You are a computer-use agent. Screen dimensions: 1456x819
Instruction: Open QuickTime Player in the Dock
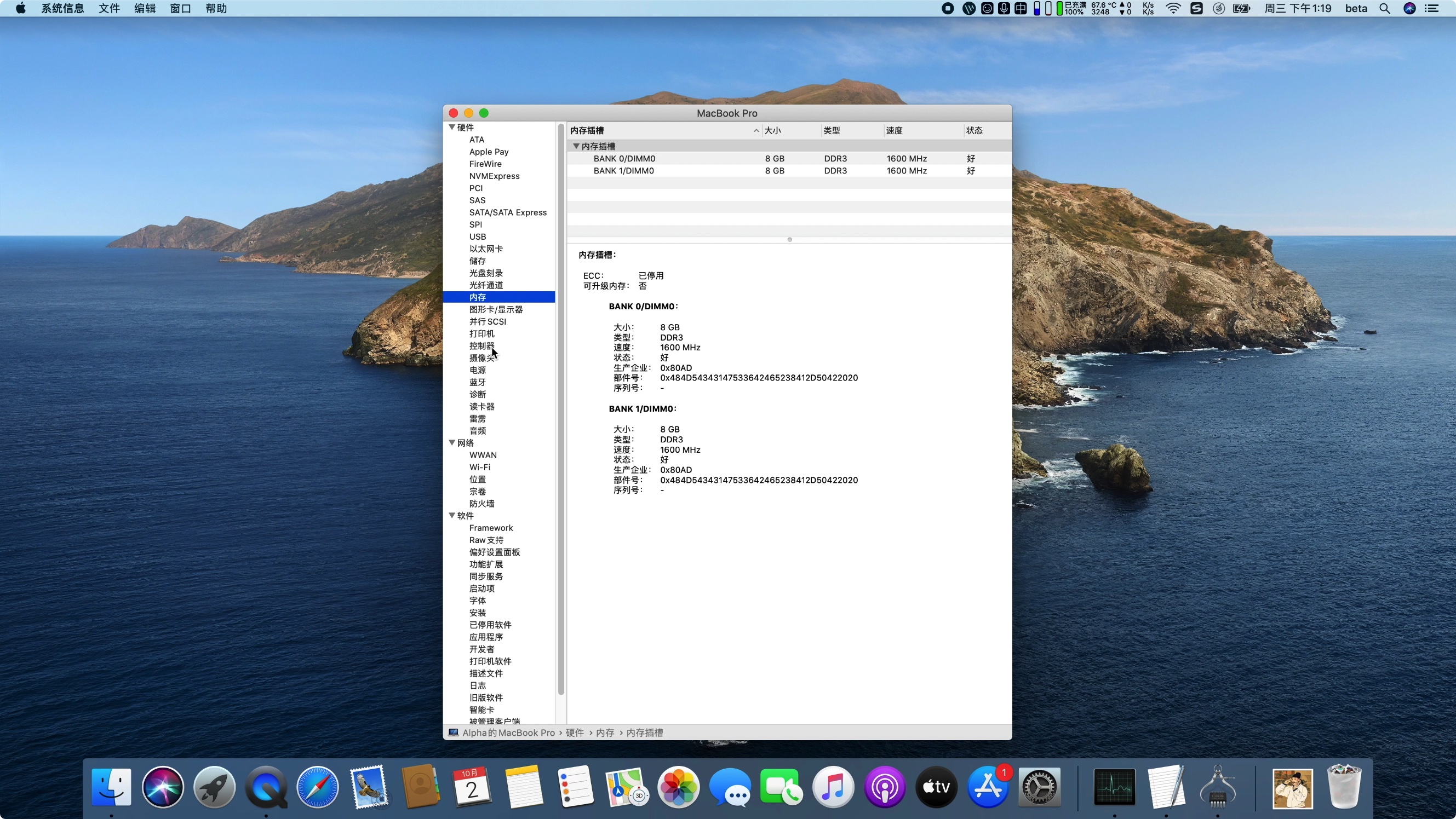(x=266, y=786)
